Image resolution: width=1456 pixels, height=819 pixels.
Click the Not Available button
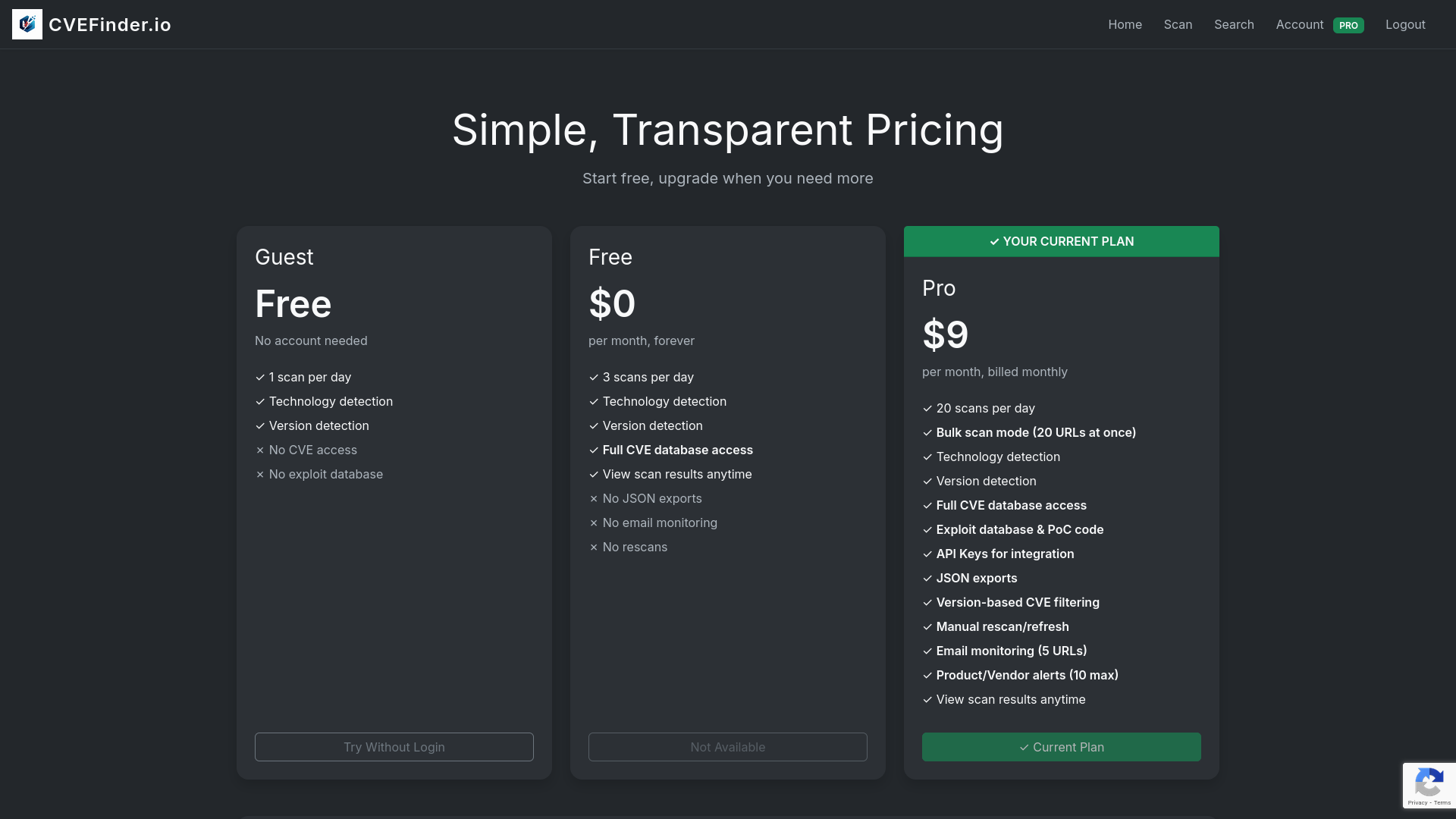[727, 747]
